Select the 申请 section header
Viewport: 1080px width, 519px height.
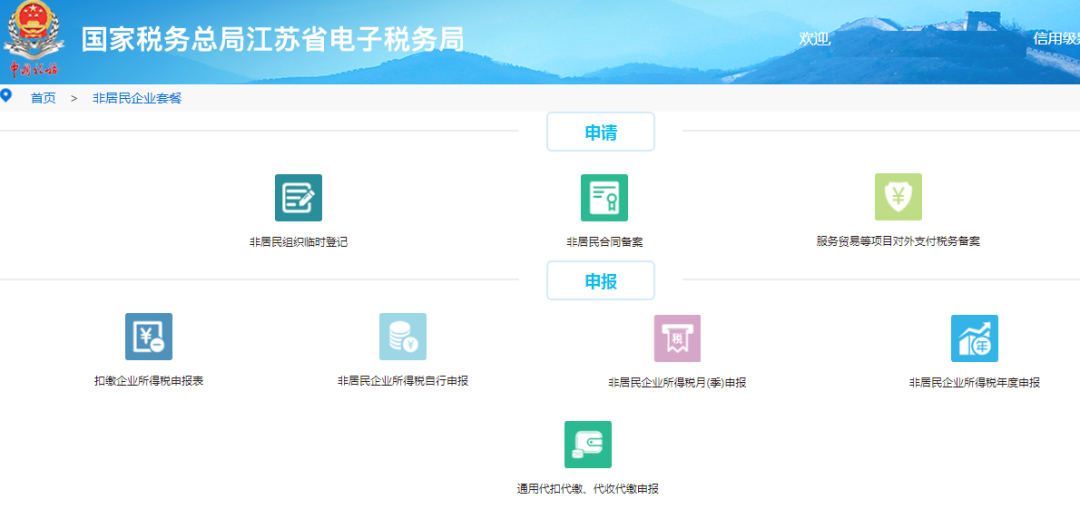pyautogui.click(x=601, y=132)
